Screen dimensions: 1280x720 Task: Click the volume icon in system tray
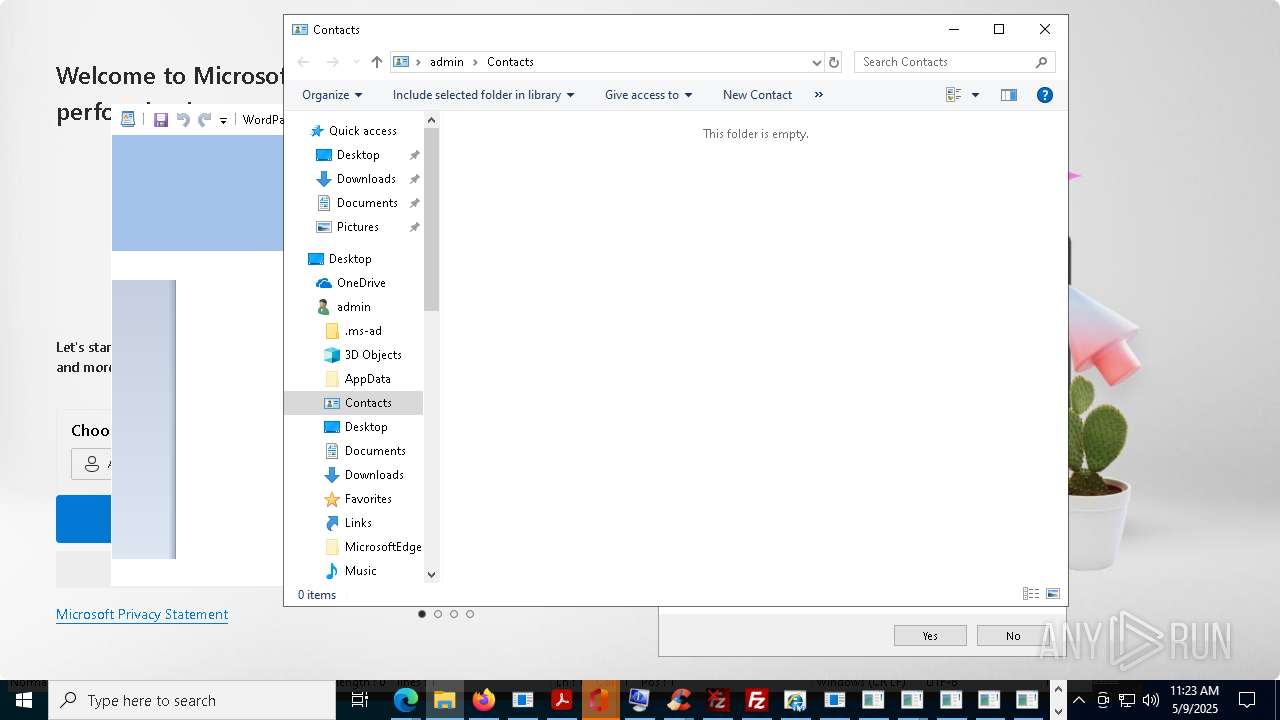pos(1150,700)
